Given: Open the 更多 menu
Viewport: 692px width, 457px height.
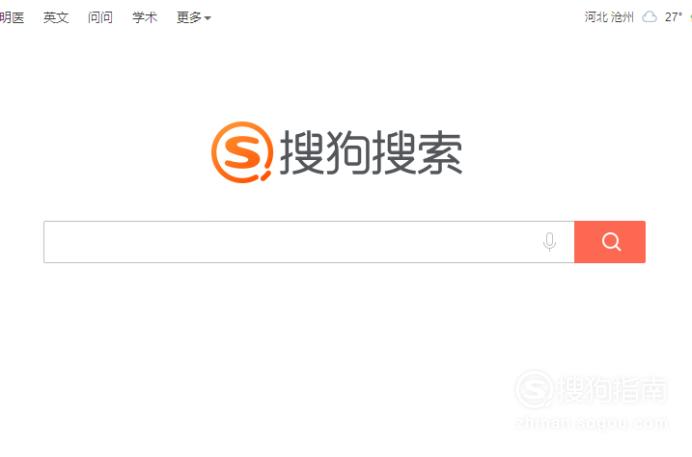Looking at the screenshot, I should pyautogui.click(x=193, y=17).
